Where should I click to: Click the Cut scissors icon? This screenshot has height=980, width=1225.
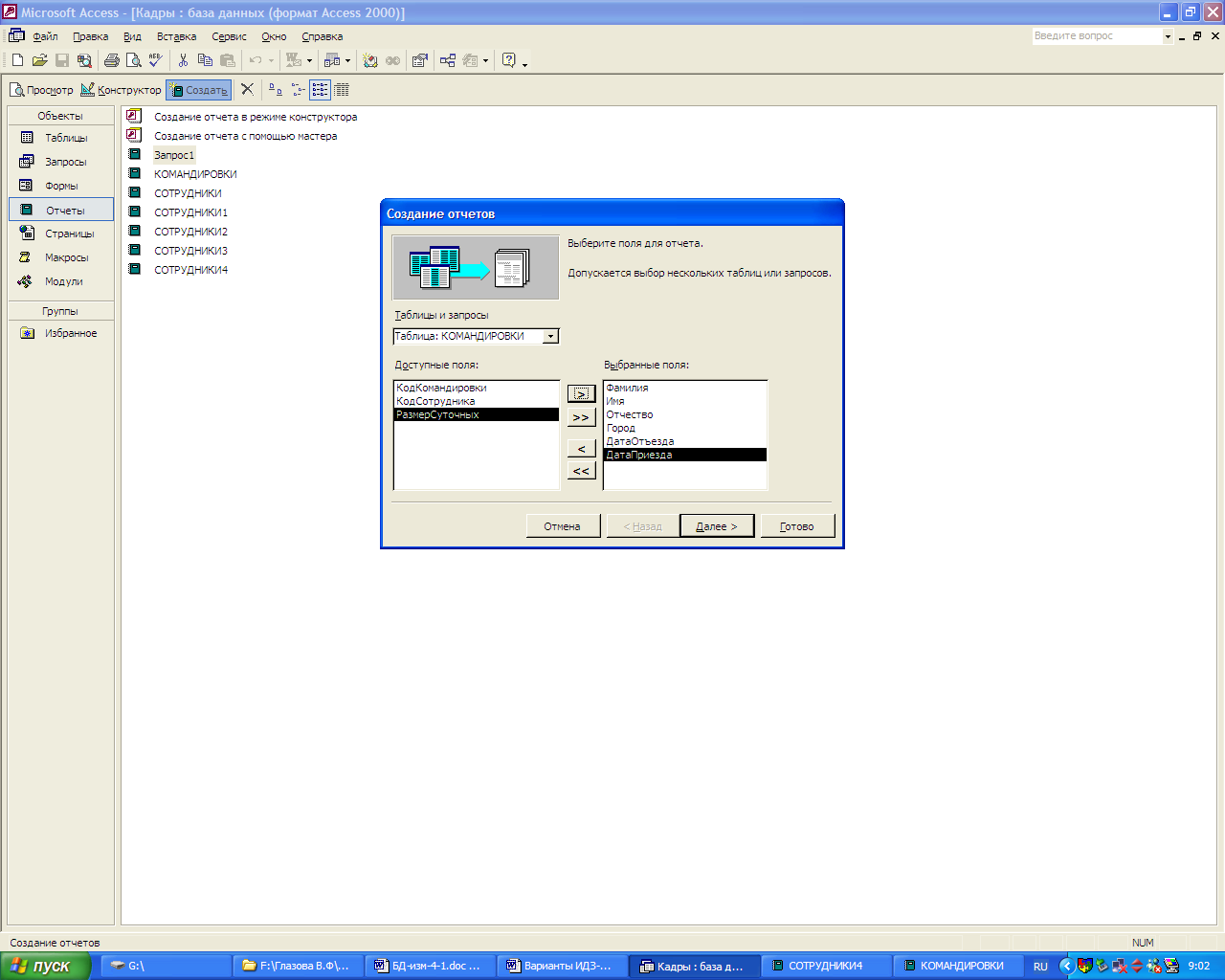183,60
